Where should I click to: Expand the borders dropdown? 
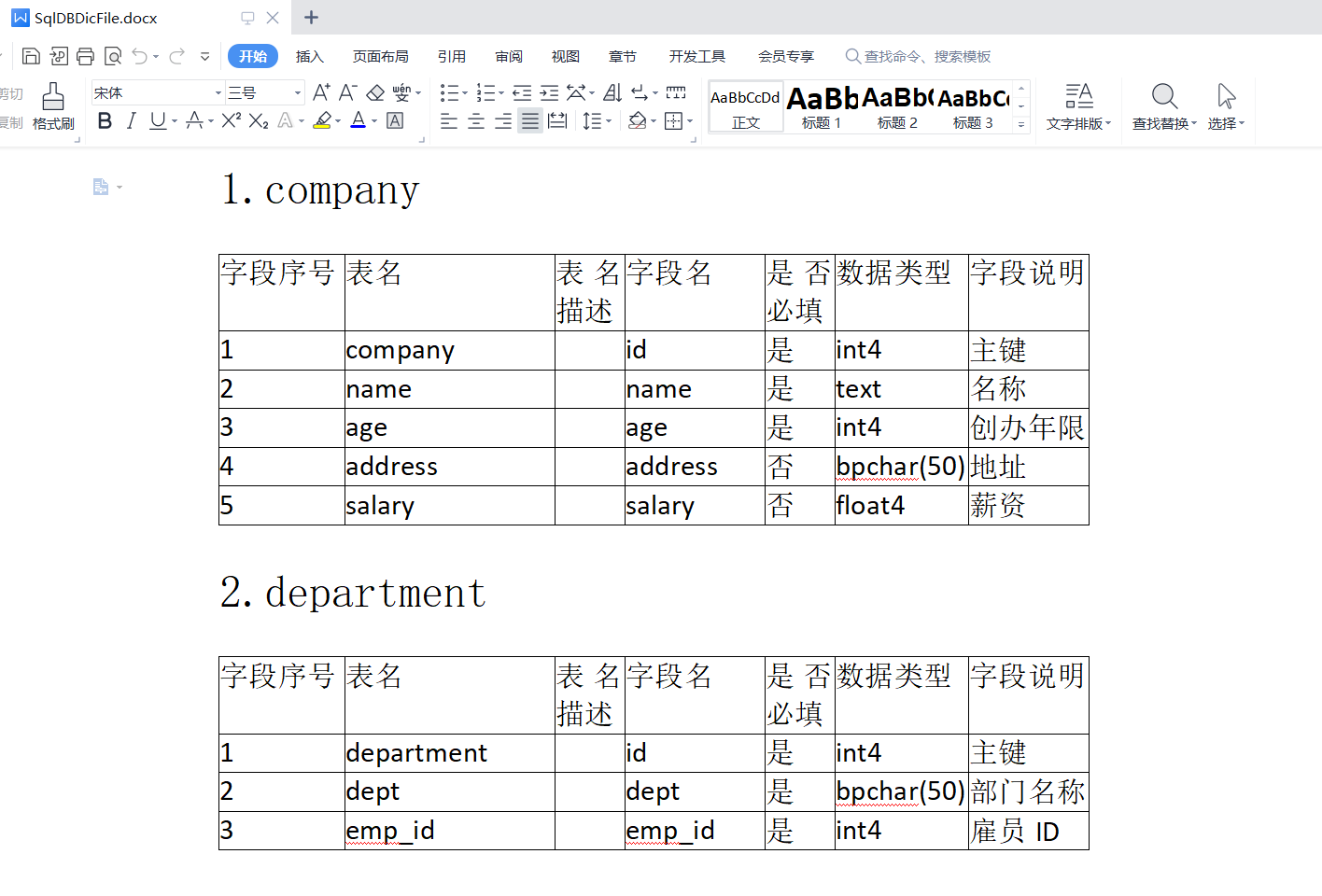pyautogui.click(x=690, y=120)
